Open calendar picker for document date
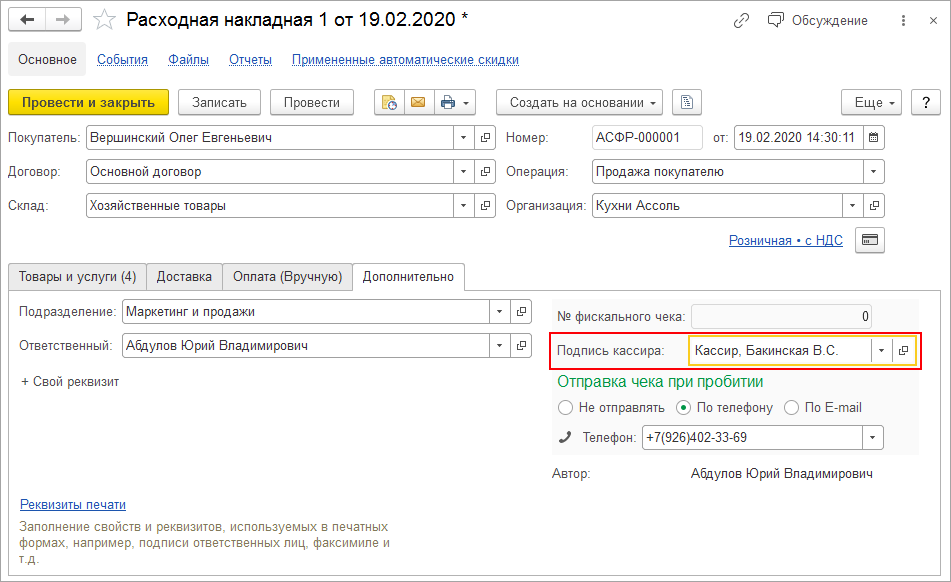Image resolution: width=951 pixels, height=582 pixels. [873, 138]
